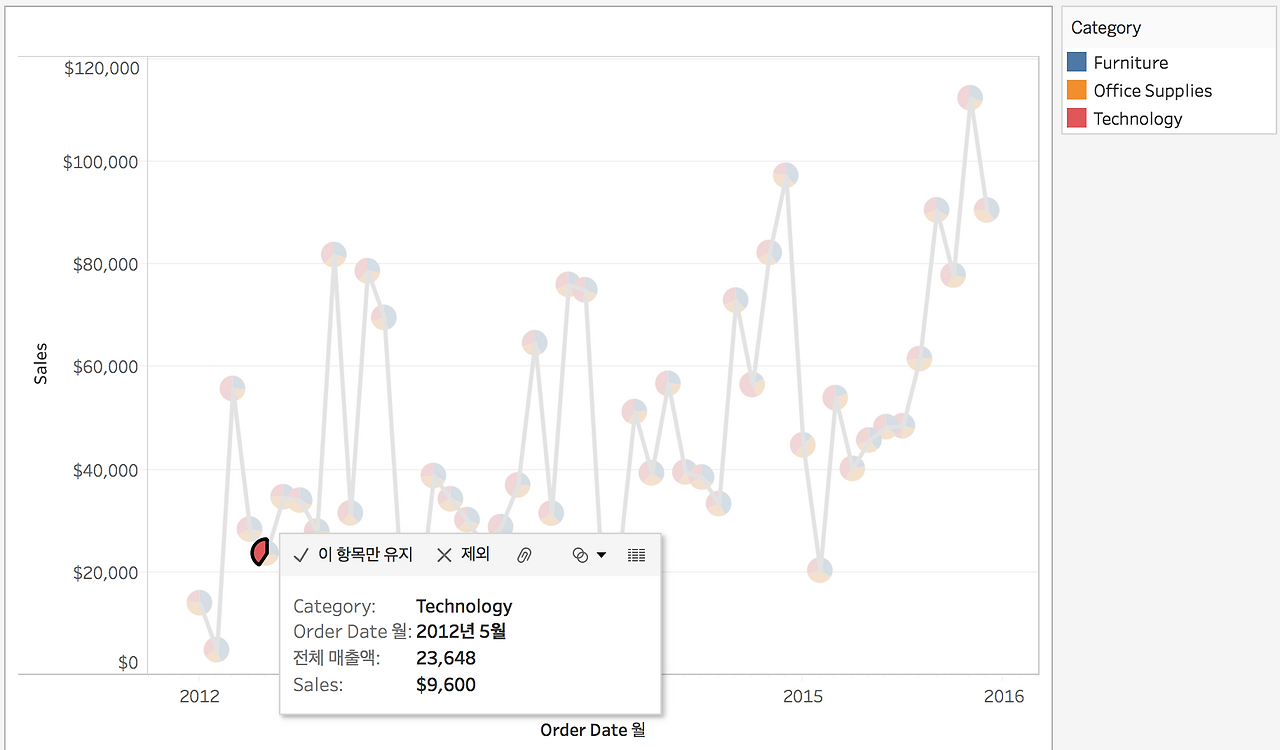The height and width of the screenshot is (750, 1280).
Task: Highlight Office Supplies label in legend
Action: (1152, 90)
